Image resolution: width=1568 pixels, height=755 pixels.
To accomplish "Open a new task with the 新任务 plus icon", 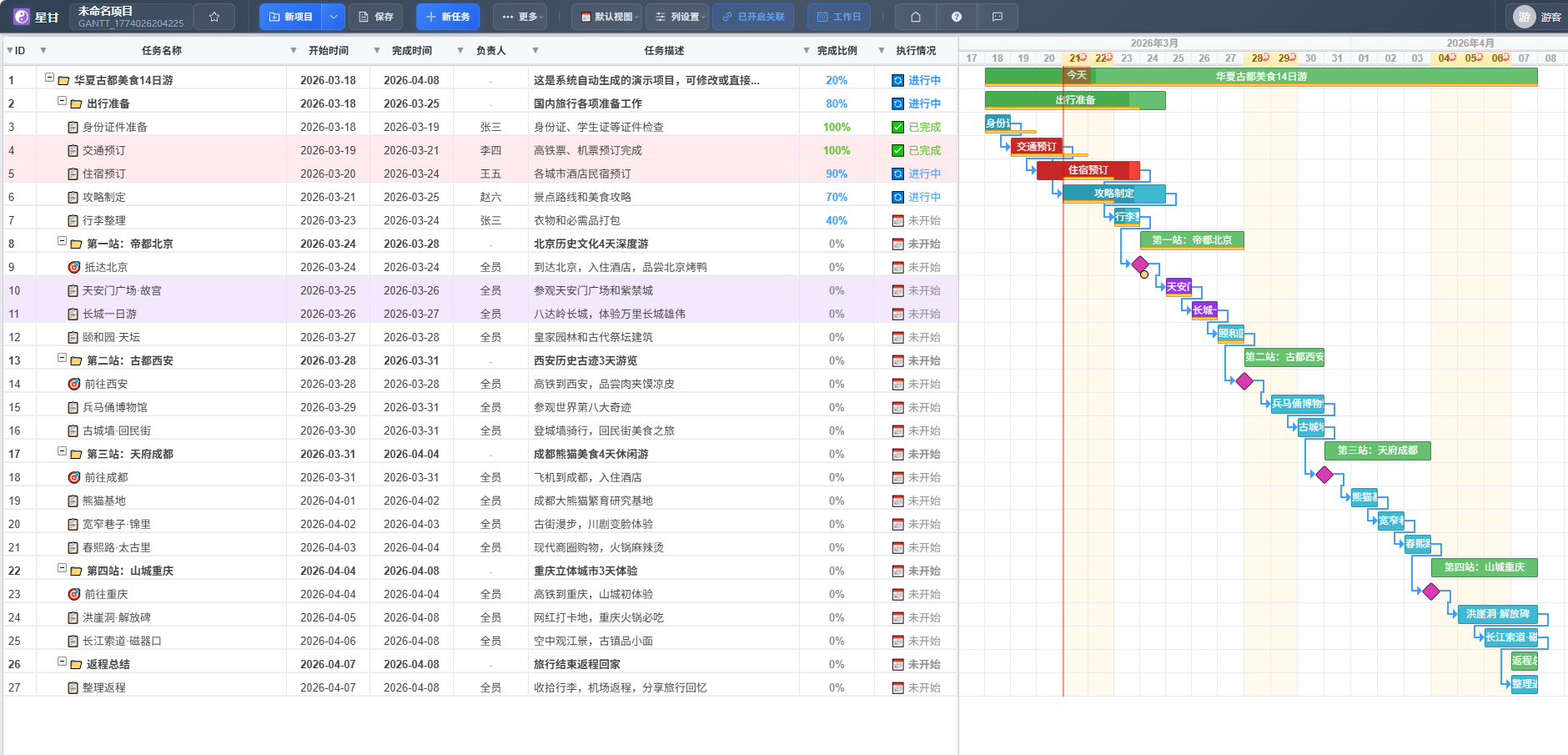I will pos(448,16).
